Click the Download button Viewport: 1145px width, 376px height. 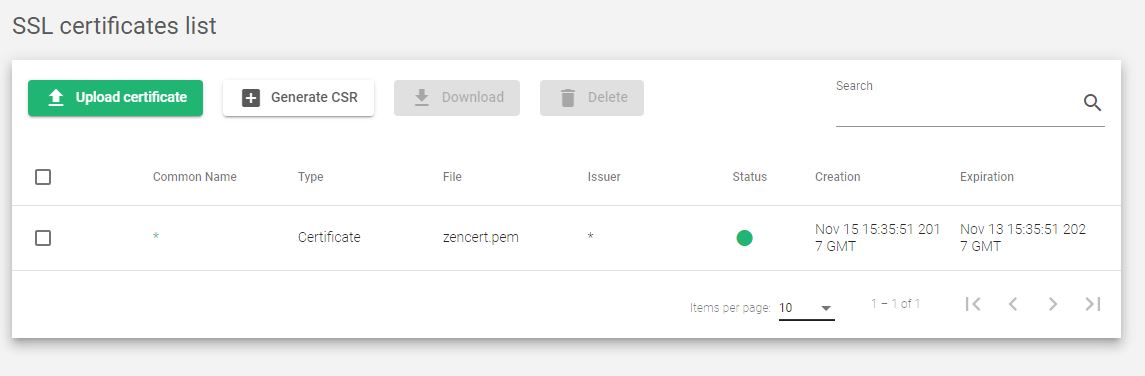pos(457,98)
